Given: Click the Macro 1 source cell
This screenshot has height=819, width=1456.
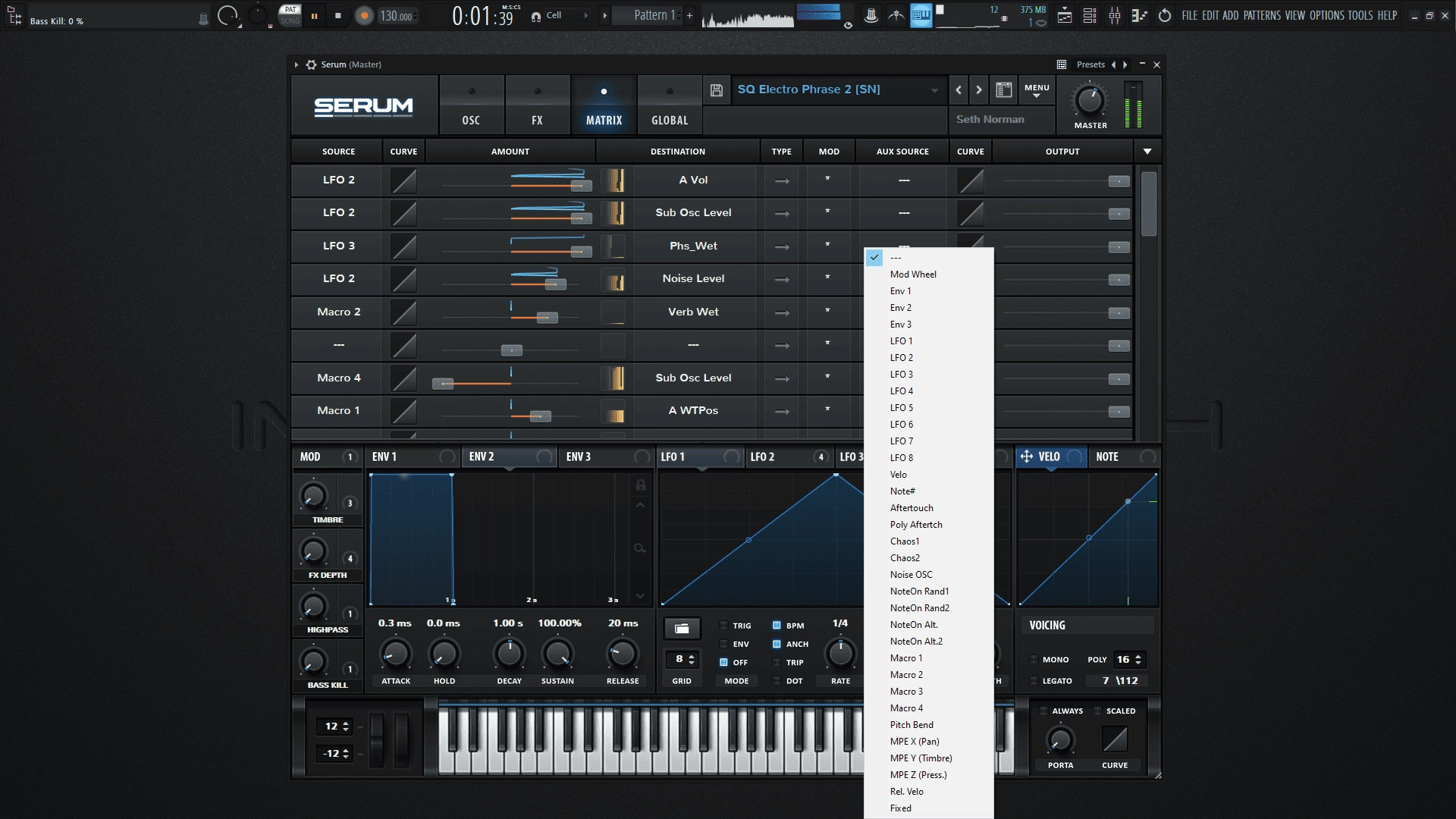Looking at the screenshot, I should point(338,411).
